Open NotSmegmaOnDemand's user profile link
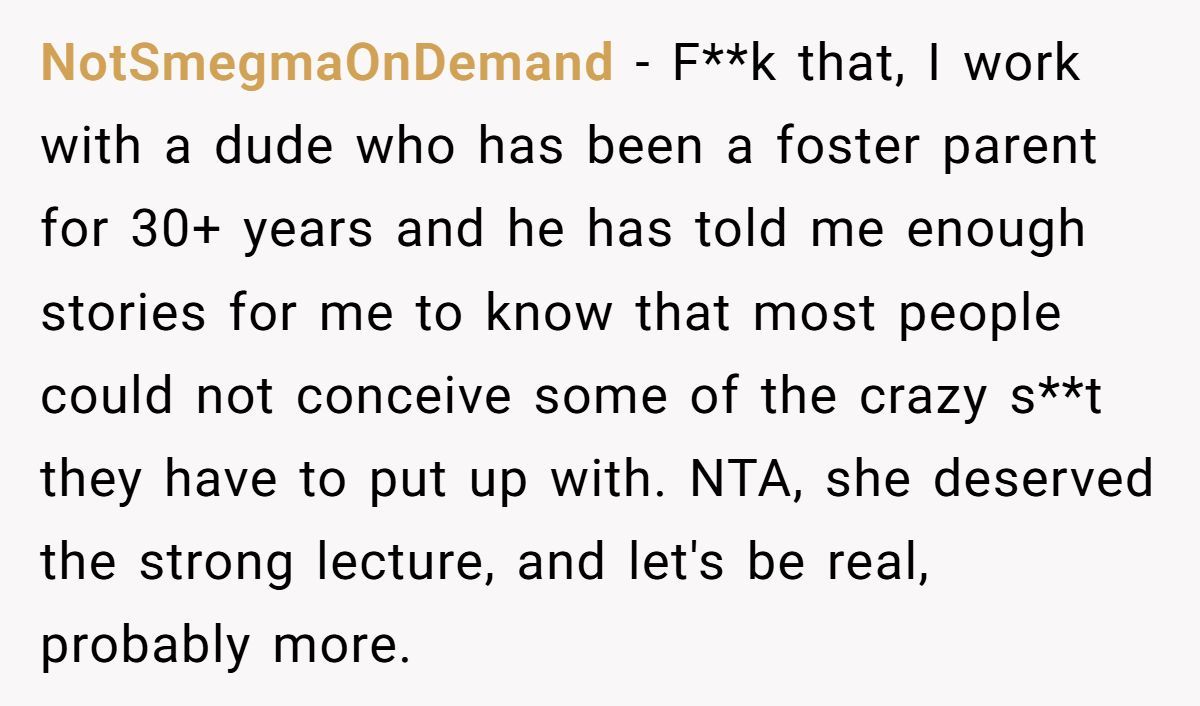This screenshot has width=1200, height=706. [x=327, y=63]
